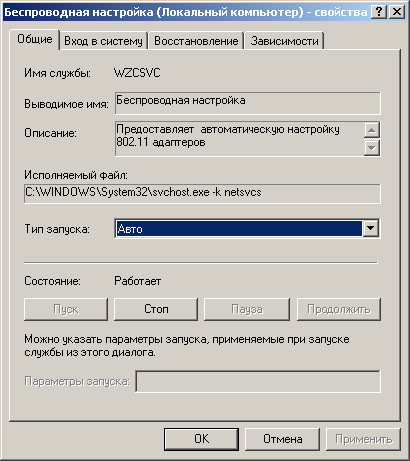This screenshot has height=461, width=410.
Task: Click the description scroll down arrow
Action: point(371,148)
